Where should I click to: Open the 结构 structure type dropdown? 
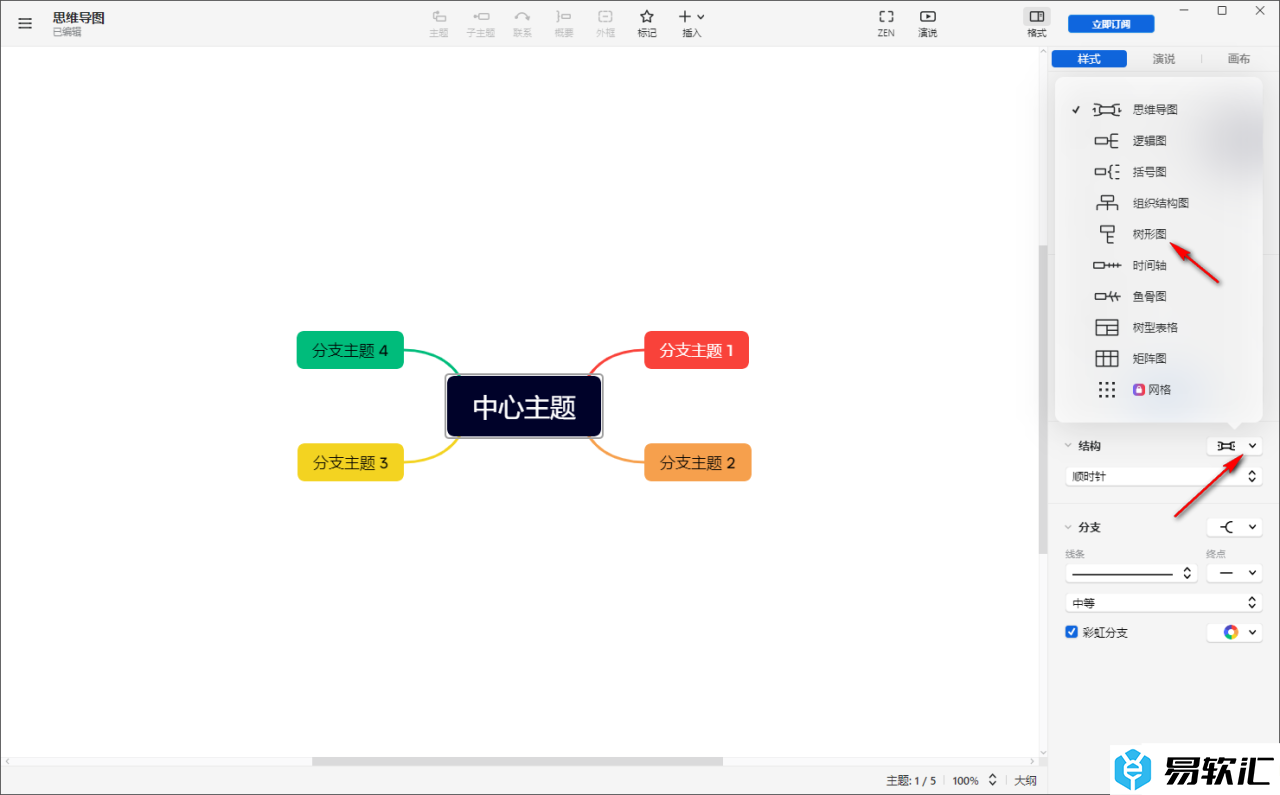pyautogui.click(x=1234, y=446)
